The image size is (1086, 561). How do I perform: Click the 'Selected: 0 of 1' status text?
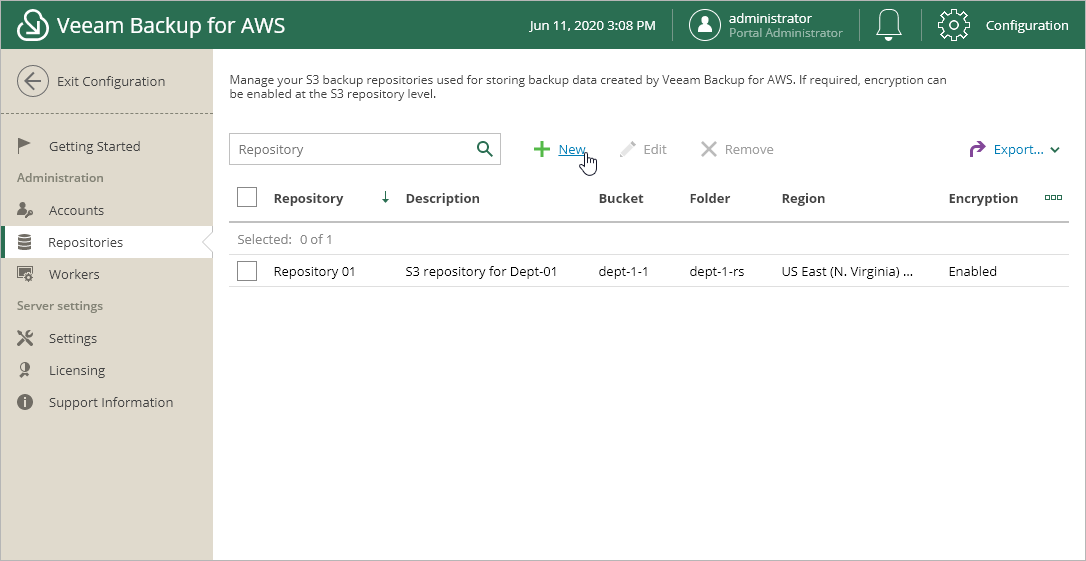coord(285,240)
